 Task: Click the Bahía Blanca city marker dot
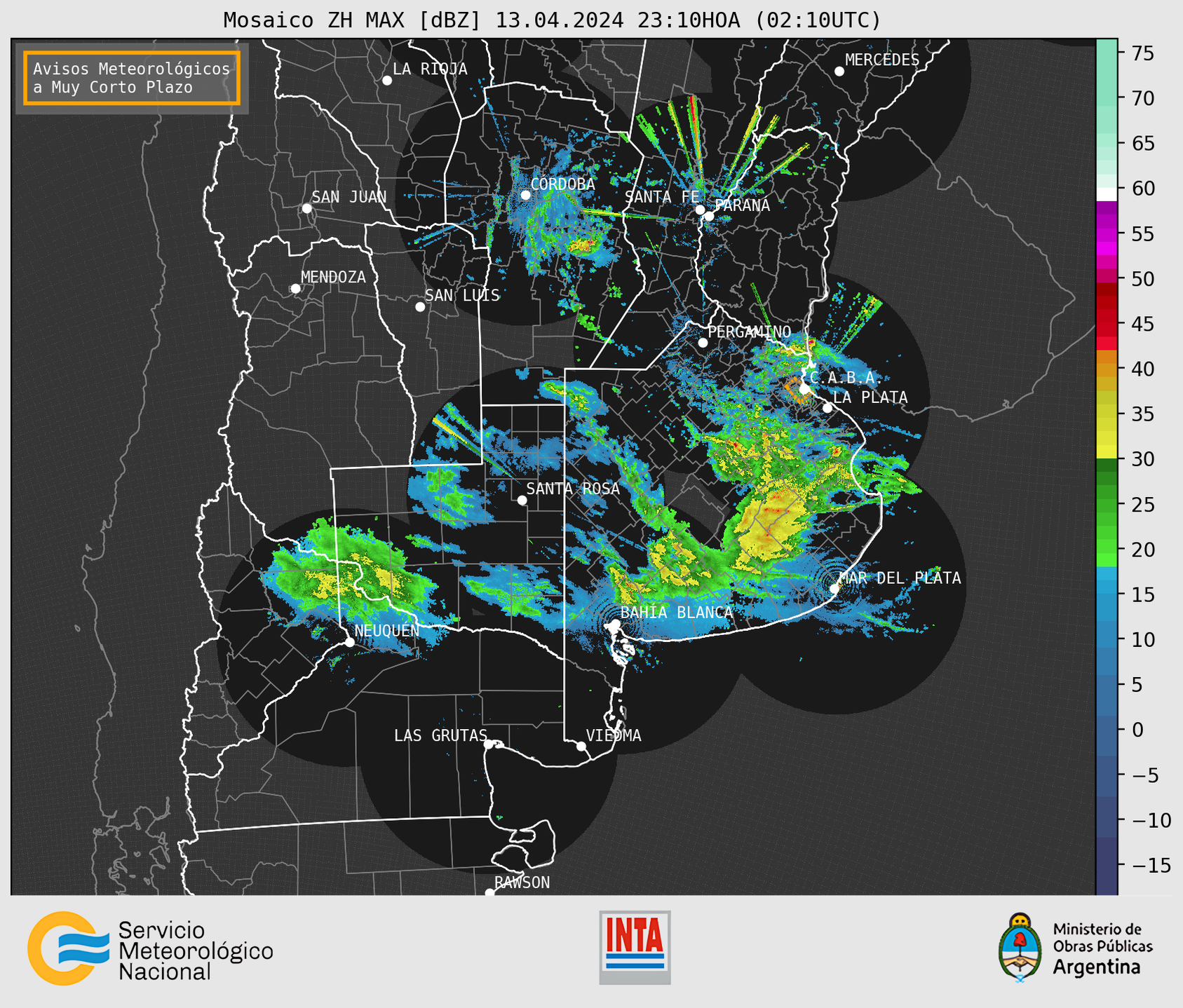pyautogui.click(x=615, y=624)
